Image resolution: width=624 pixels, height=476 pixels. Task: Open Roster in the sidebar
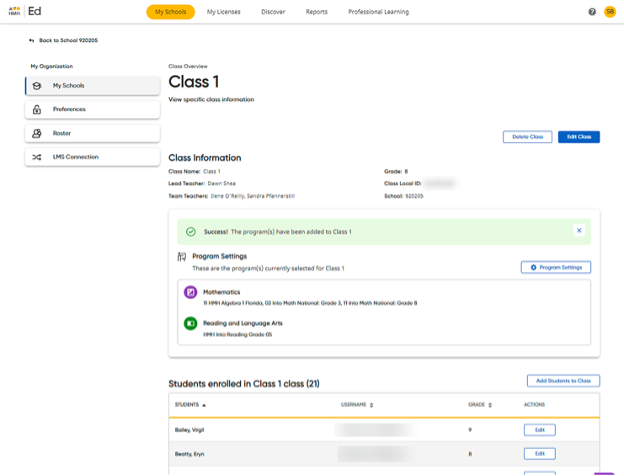tap(92, 133)
